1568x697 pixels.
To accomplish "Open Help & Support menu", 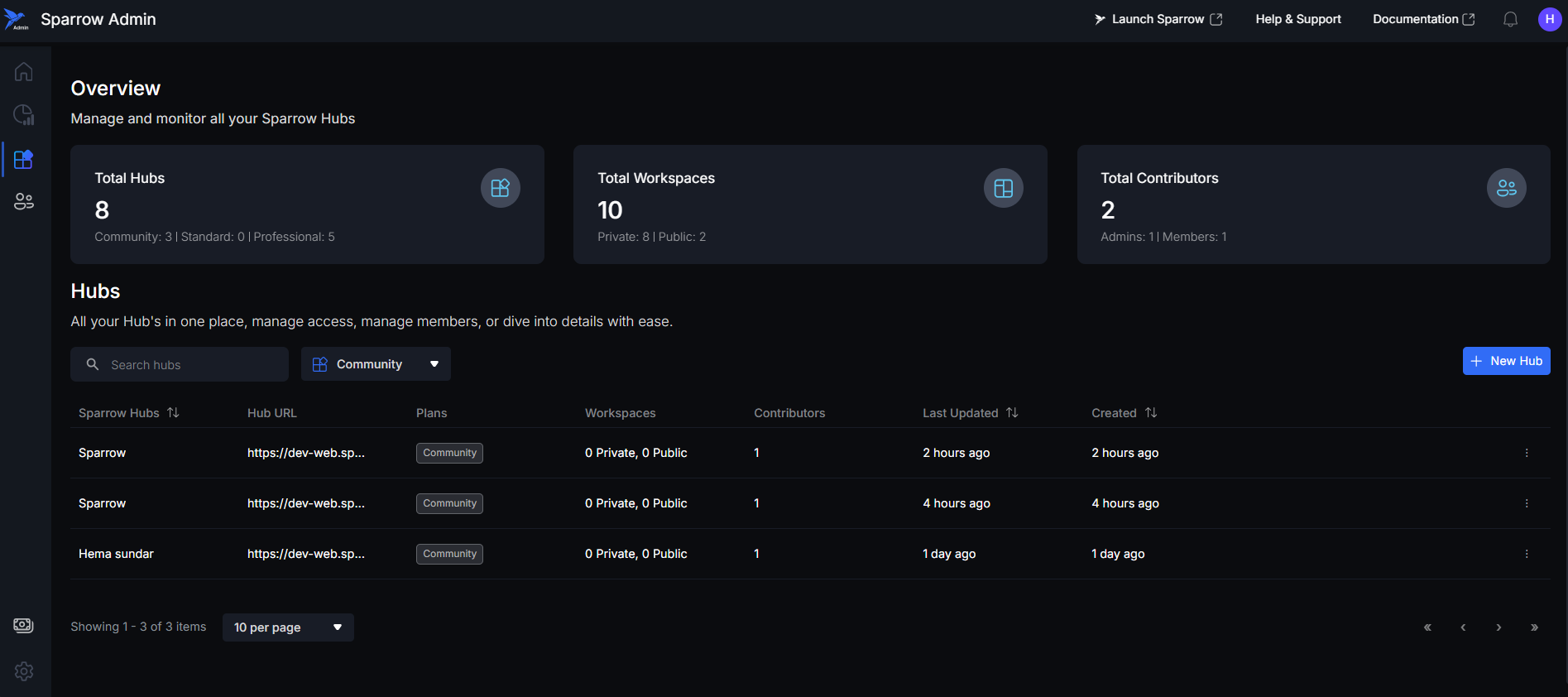I will (1297, 19).
